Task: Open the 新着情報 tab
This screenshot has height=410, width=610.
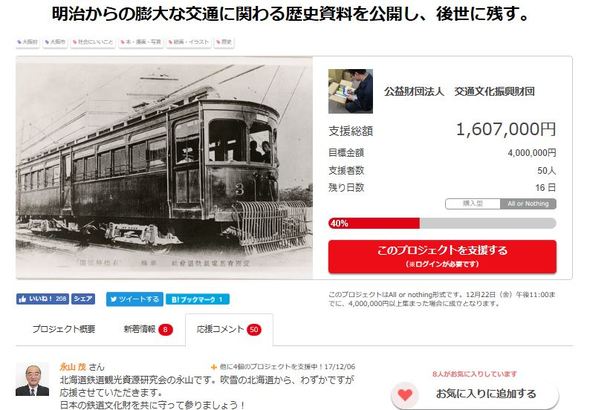Action: point(148,329)
